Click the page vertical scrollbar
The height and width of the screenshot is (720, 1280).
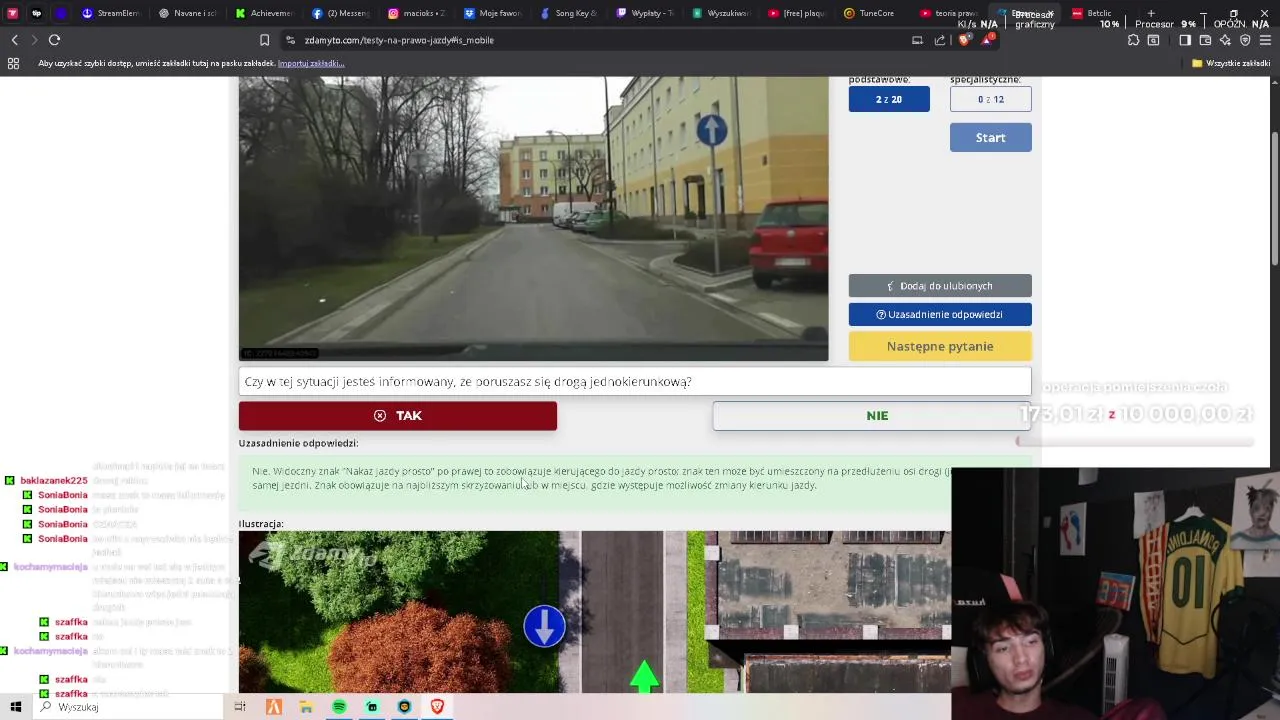pyautogui.click(x=1274, y=200)
